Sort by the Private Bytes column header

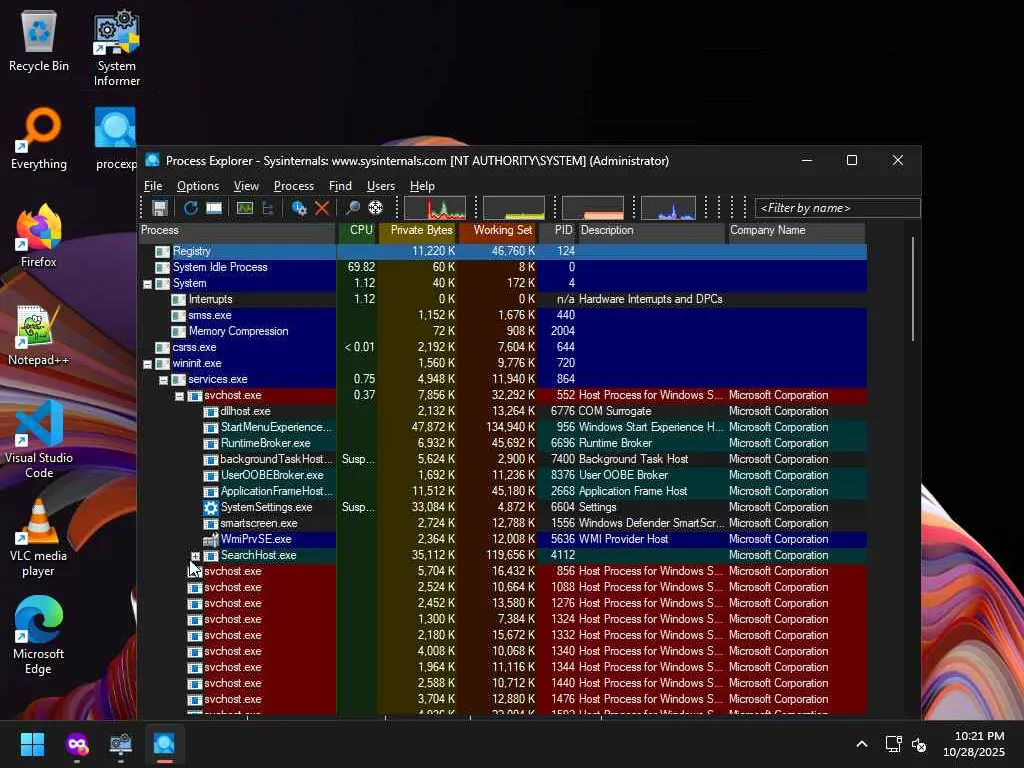click(x=417, y=231)
